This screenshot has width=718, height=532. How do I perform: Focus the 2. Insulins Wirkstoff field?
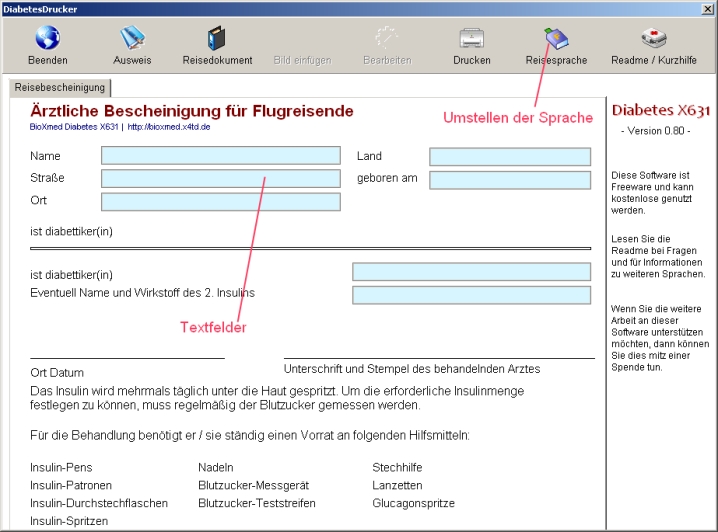click(471, 295)
